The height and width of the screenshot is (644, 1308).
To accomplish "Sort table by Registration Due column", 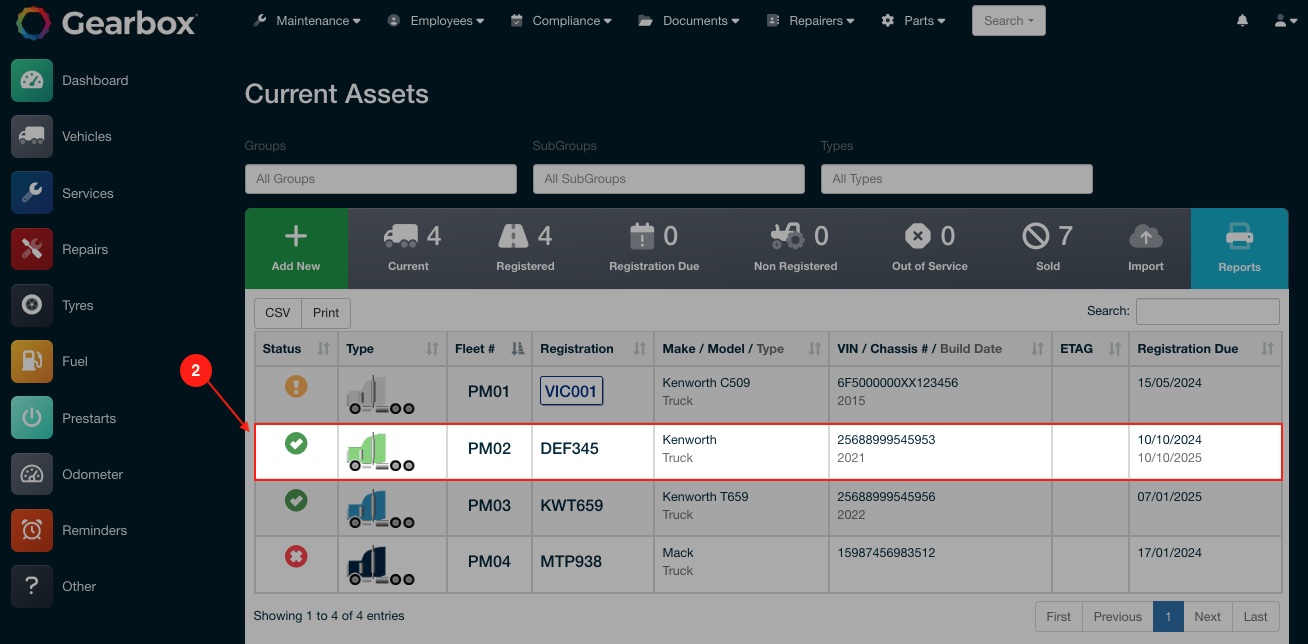I will pos(1205,349).
